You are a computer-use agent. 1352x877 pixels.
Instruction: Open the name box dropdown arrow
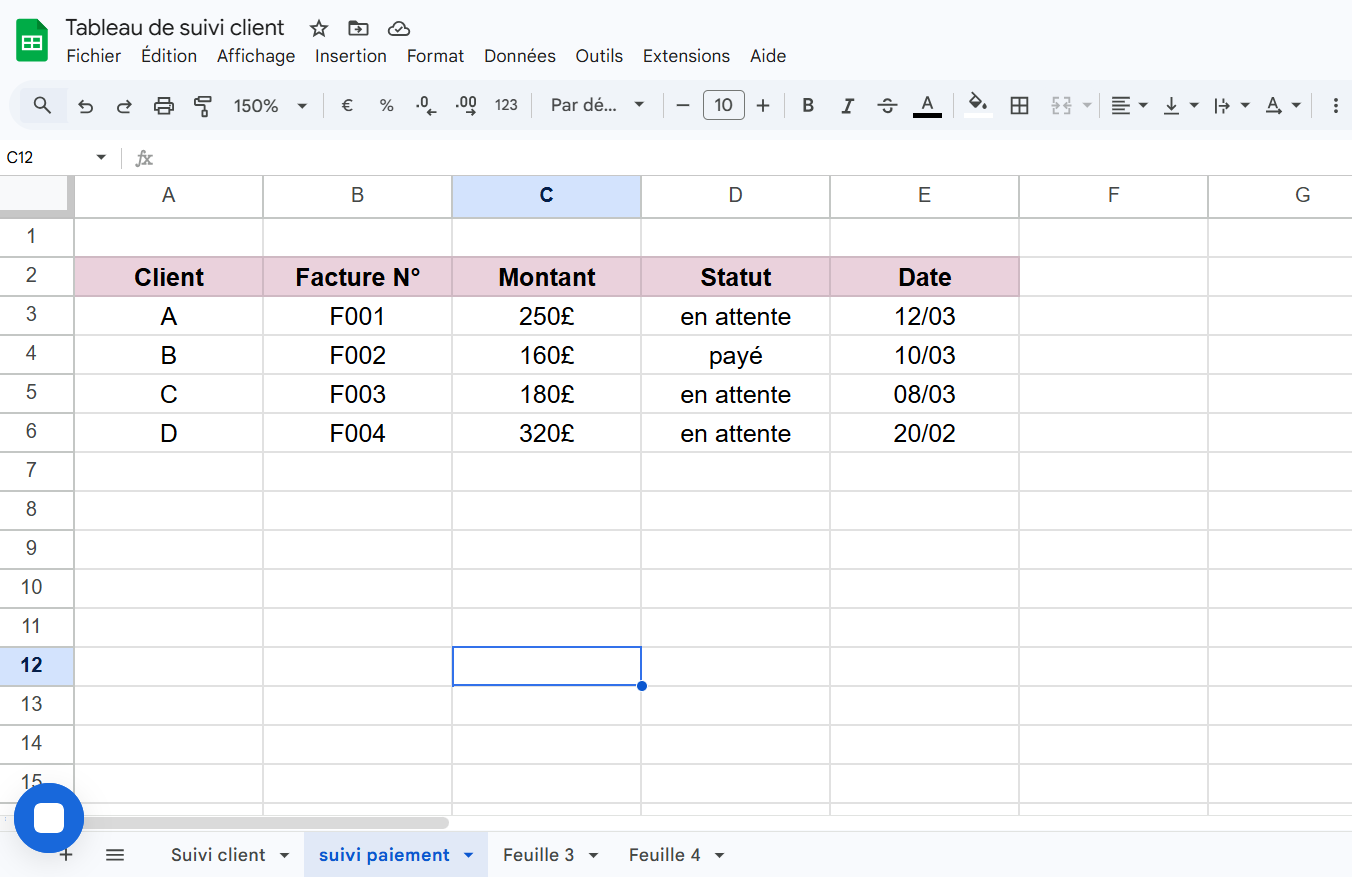(x=101, y=158)
